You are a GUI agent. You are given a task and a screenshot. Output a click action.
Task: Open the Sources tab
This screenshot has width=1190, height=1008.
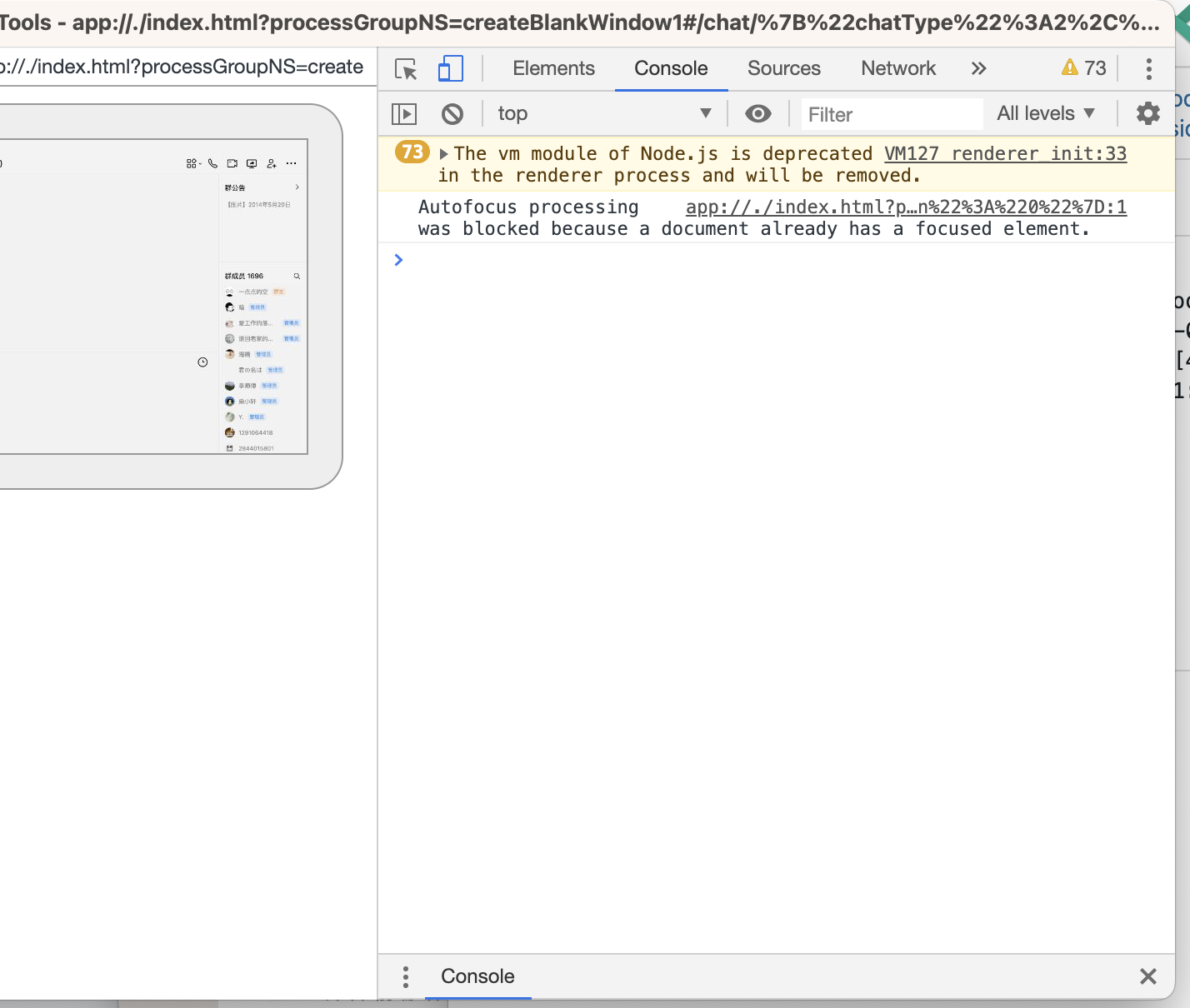(783, 69)
